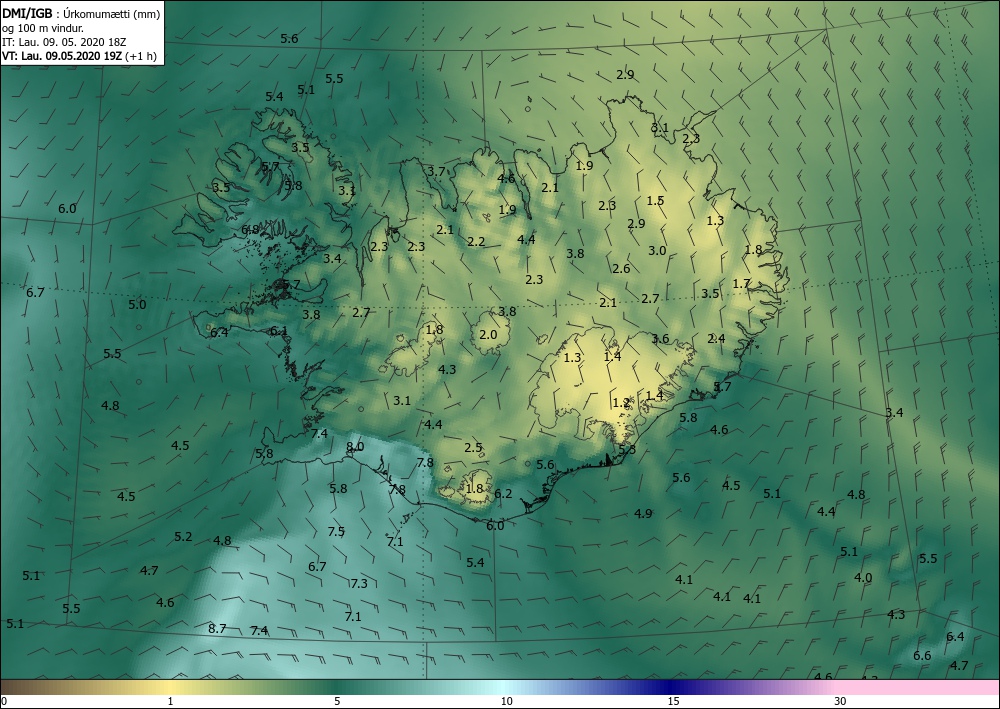
Task: Click the colorbar tick label '15'
Action: click(x=673, y=701)
